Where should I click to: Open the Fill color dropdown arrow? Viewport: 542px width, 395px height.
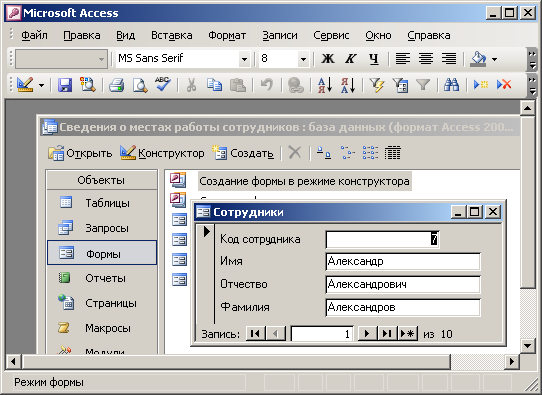tap(495, 59)
